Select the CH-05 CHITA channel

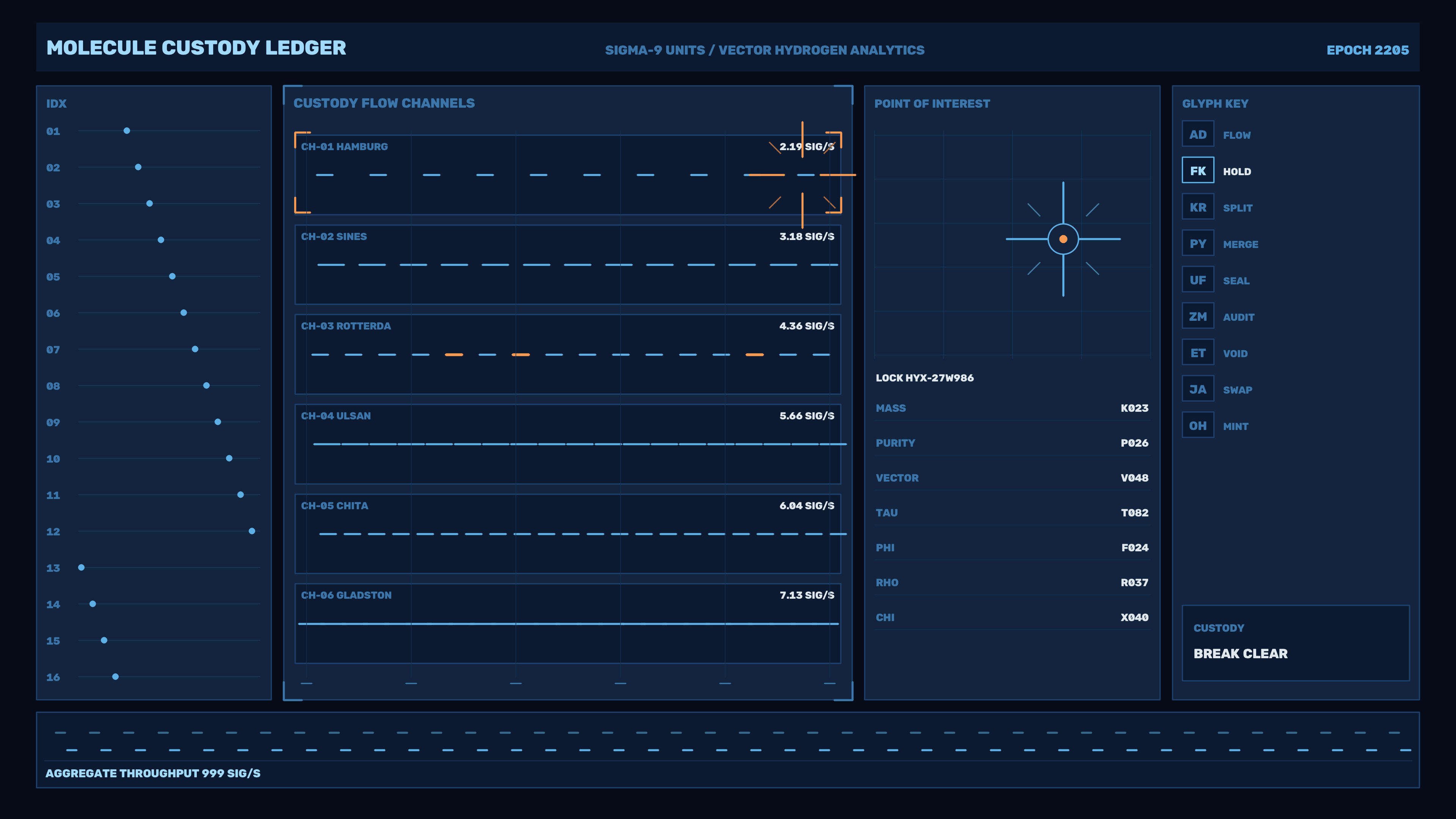coord(568,533)
